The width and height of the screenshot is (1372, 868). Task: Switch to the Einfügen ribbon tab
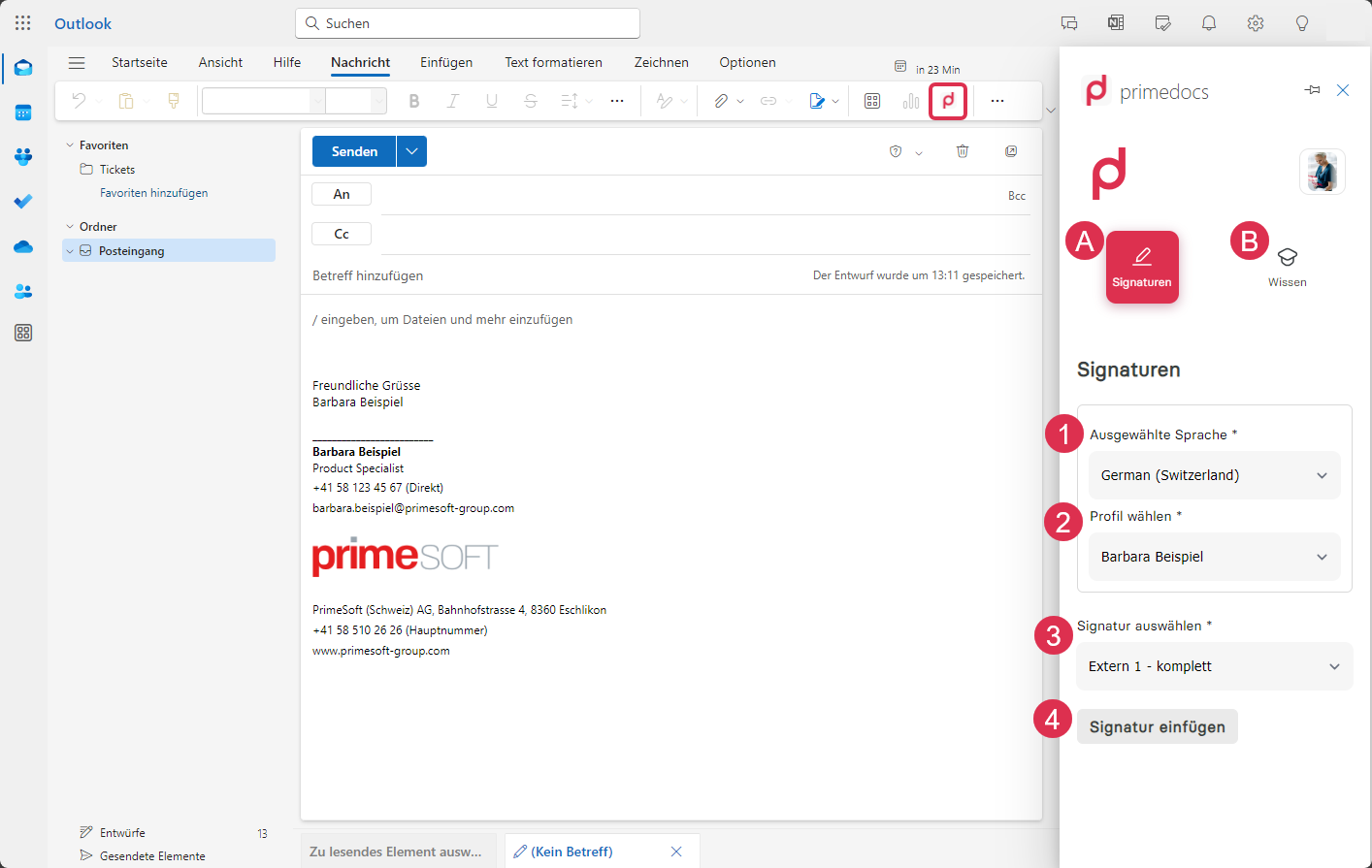pos(446,62)
